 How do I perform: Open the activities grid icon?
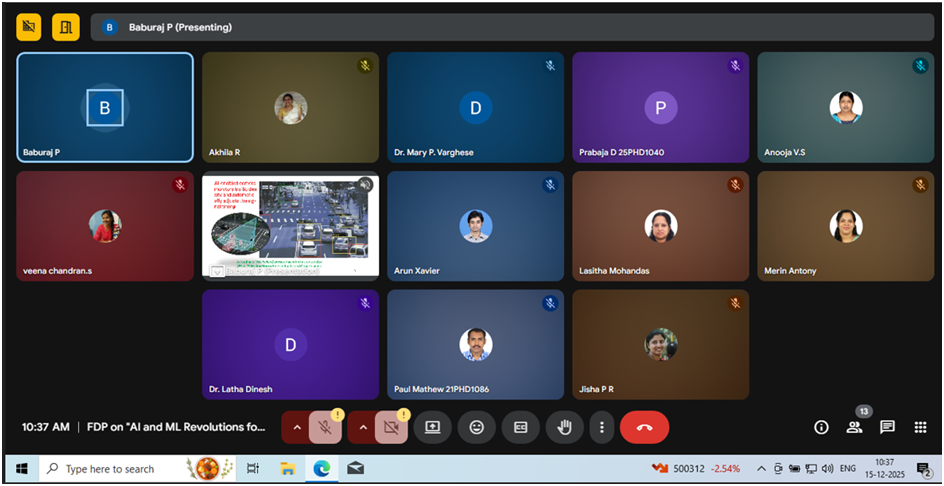click(920, 427)
